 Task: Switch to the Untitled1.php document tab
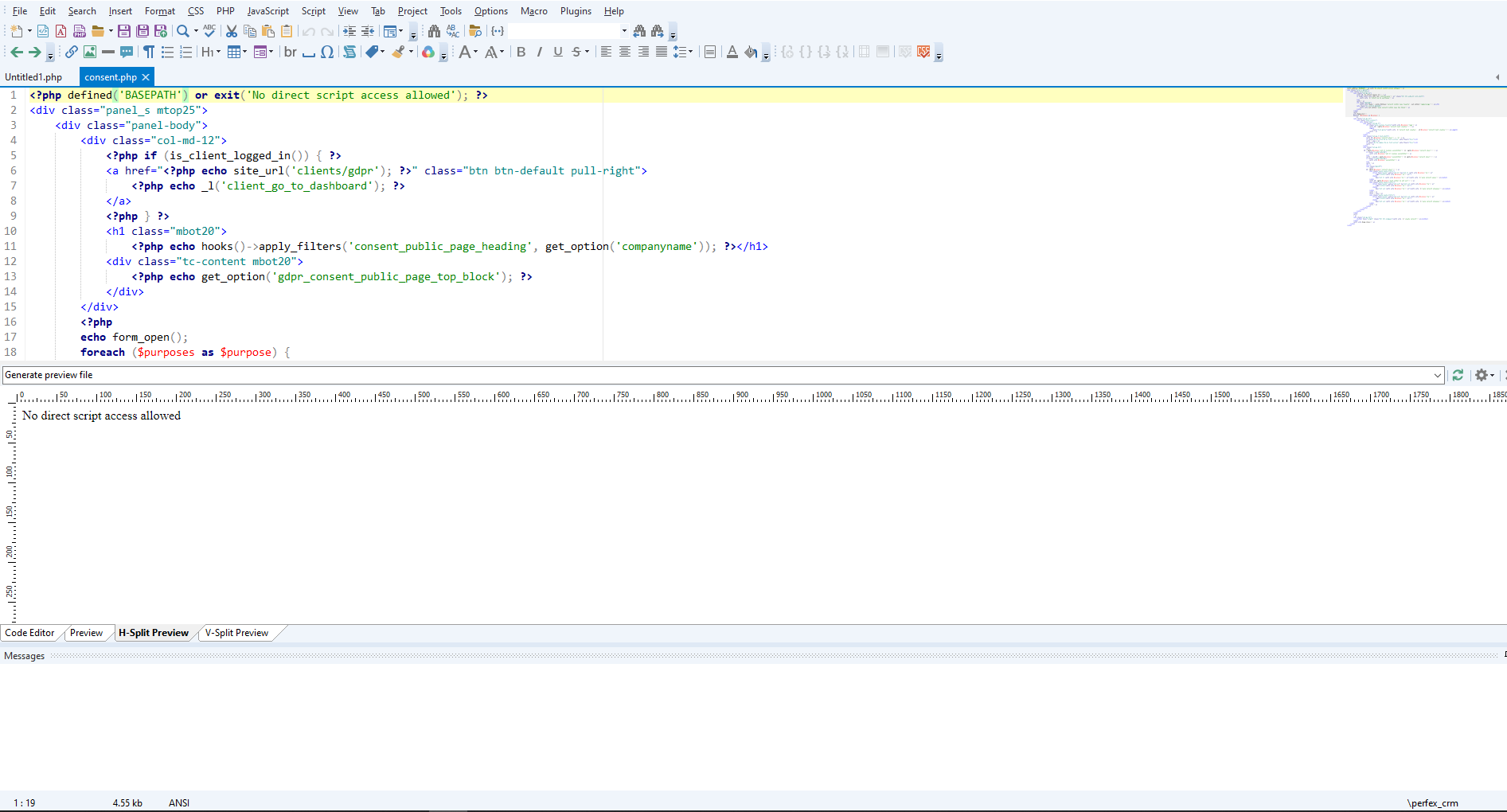point(33,77)
